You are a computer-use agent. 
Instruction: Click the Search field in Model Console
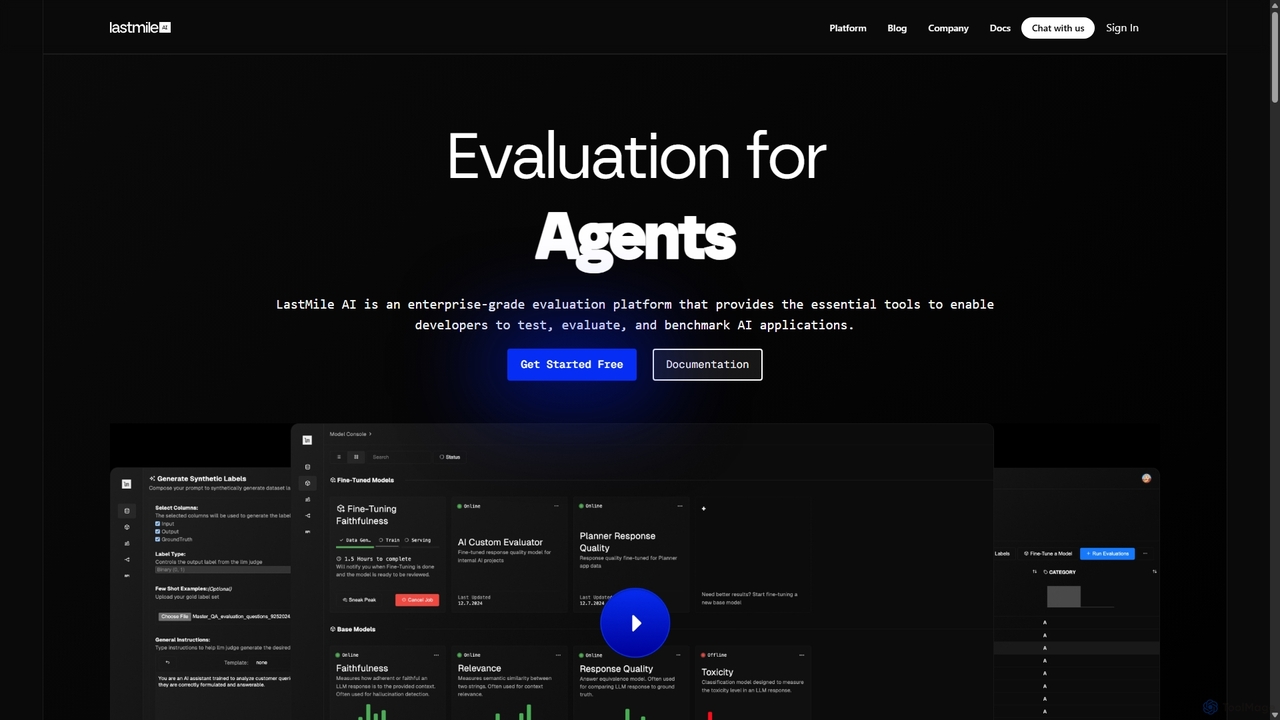point(398,457)
